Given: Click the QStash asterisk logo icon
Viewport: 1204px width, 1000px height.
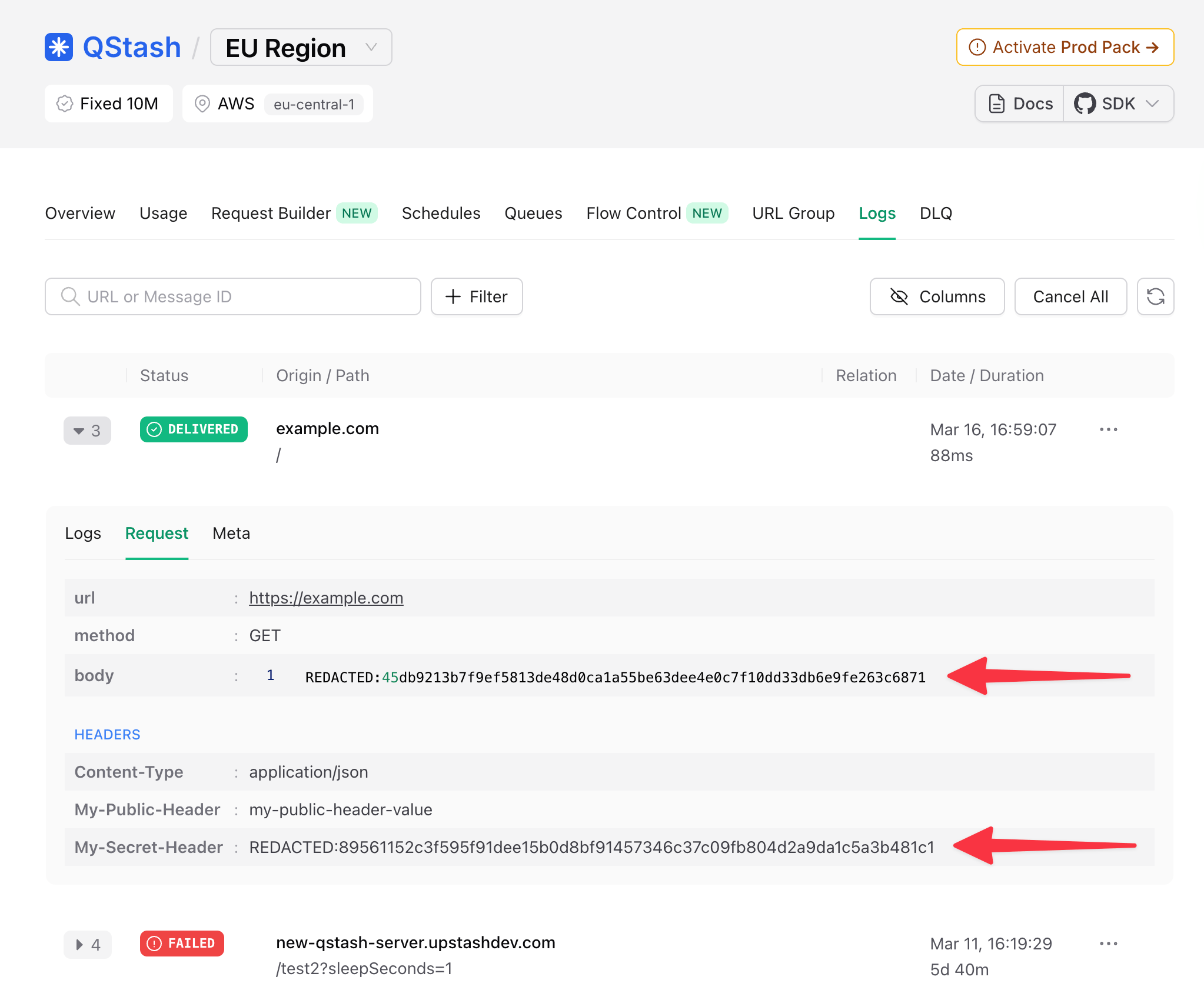Looking at the screenshot, I should 59,47.
